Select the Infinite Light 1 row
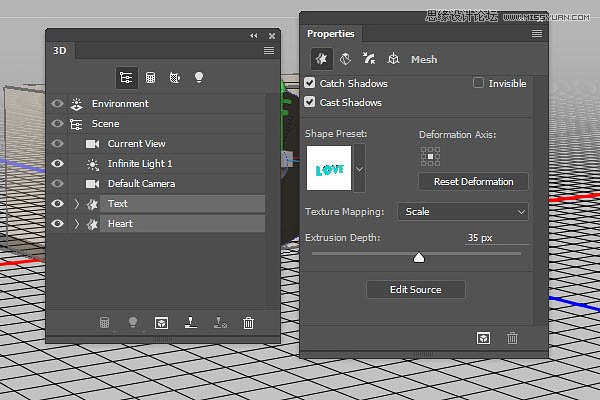 pos(167,164)
